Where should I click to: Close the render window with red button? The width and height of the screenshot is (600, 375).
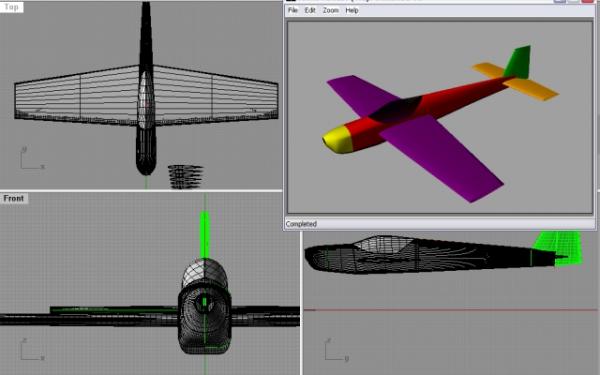click(588, 1)
